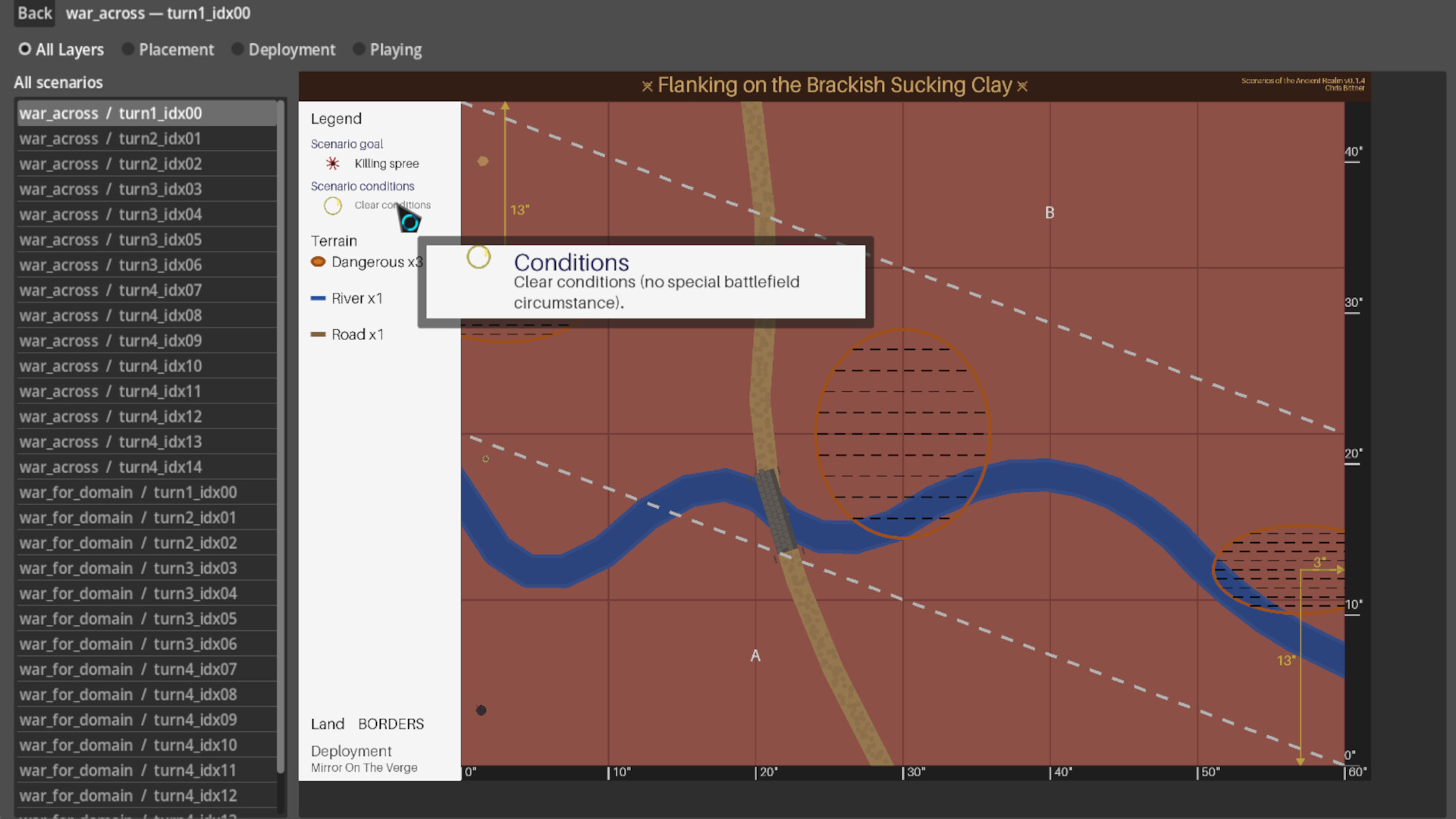This screenshot has height=819, width=1456.
Task: Click the dark objective marker bottom-left of map
Action: 481,711
